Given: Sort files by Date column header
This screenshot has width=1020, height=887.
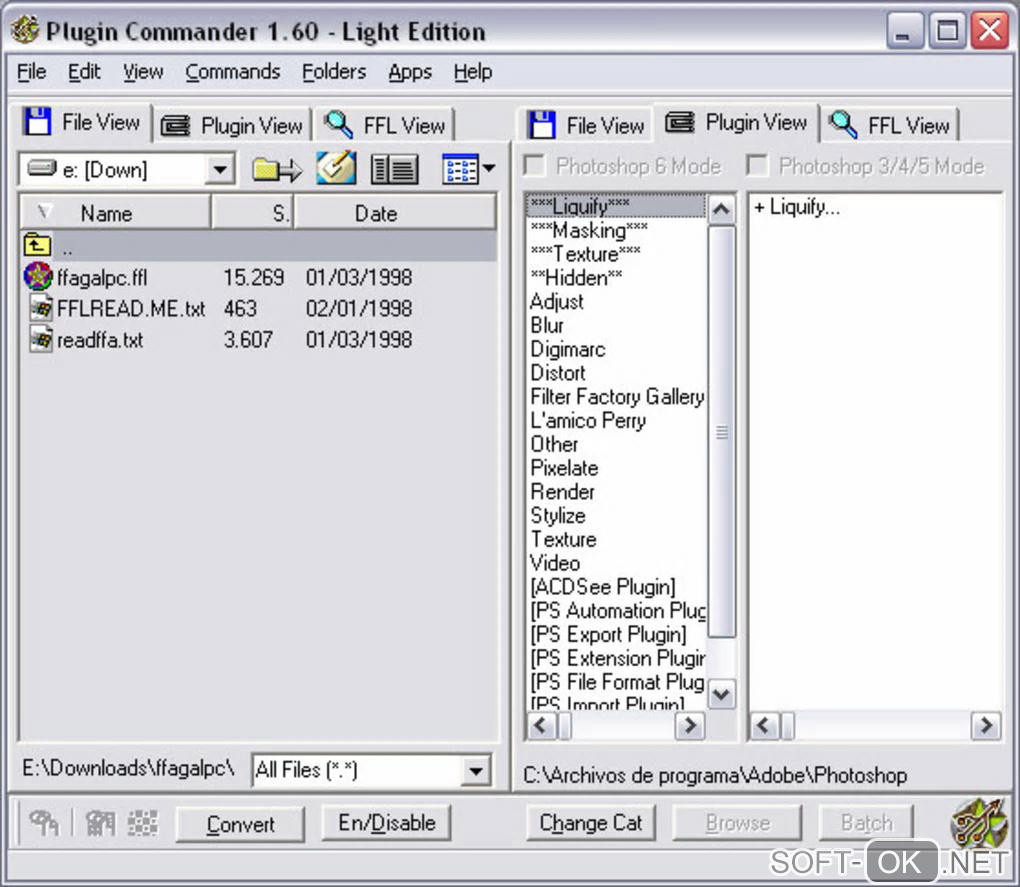Looking at the screenshot, I should (395, 213).
